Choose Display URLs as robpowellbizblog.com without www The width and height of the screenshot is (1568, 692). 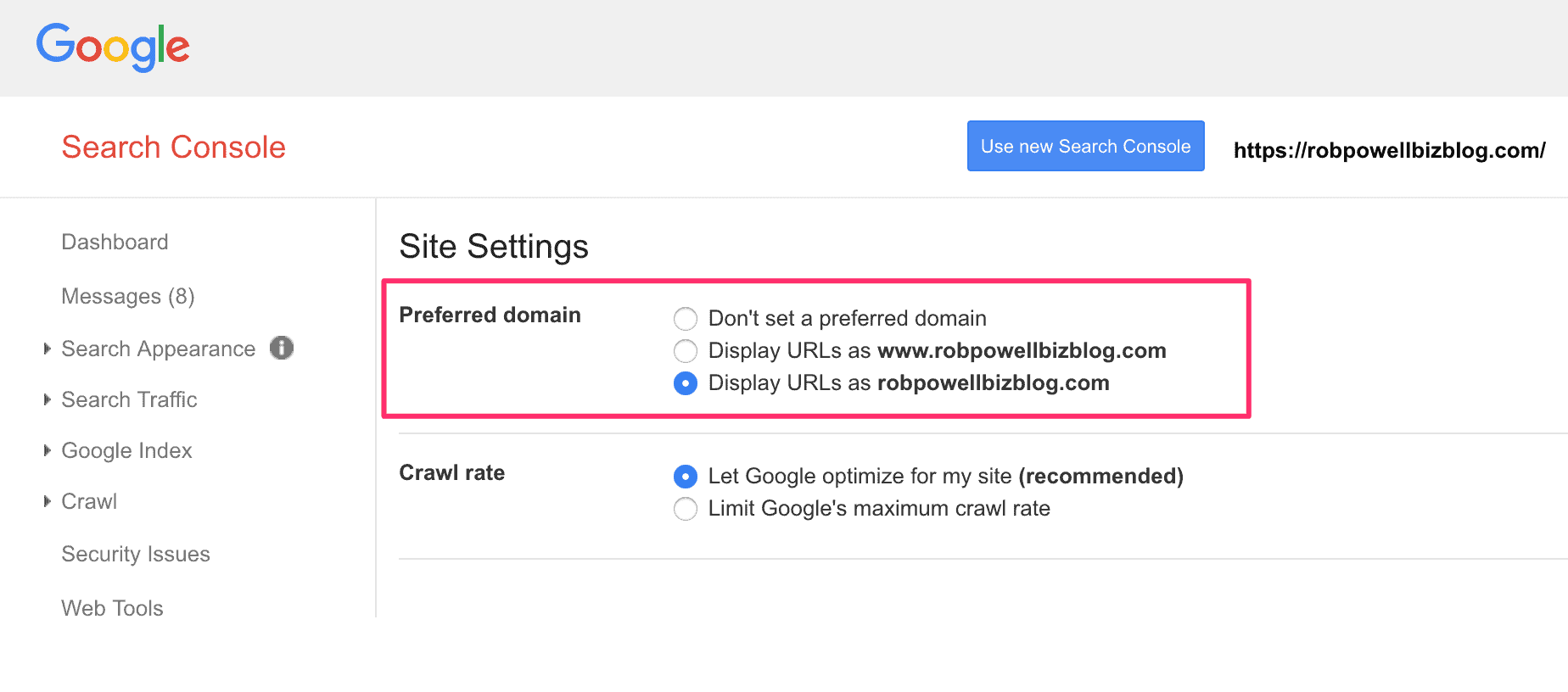click(686, 383)
